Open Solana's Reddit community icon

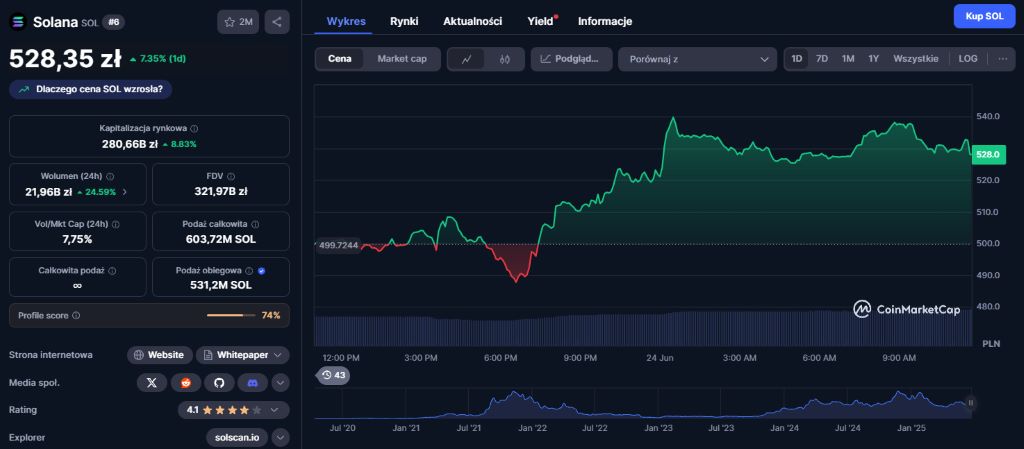(x=185, y=382)
